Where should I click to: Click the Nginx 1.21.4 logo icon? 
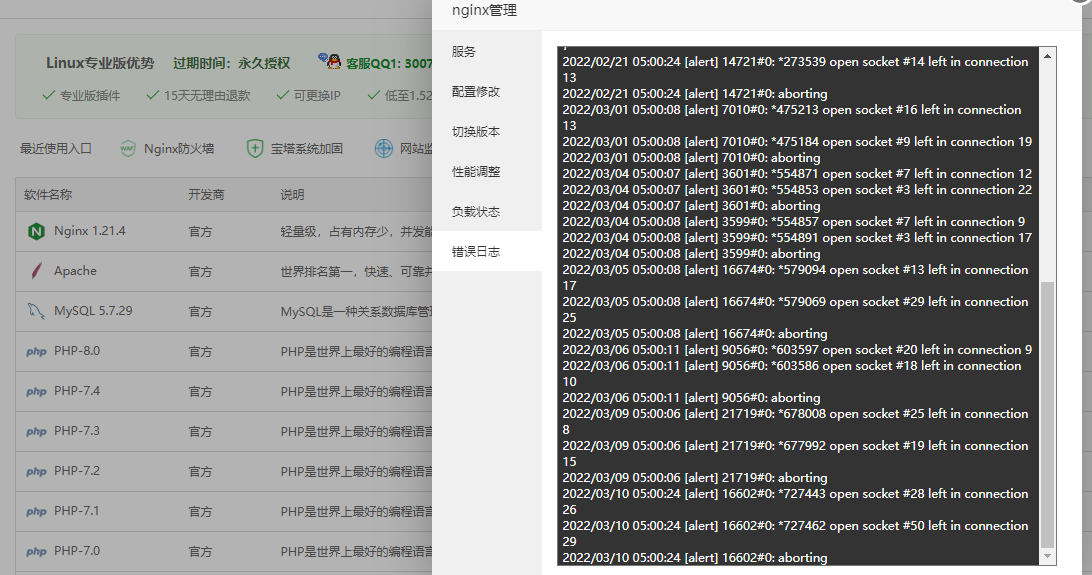tap(37, 231)
